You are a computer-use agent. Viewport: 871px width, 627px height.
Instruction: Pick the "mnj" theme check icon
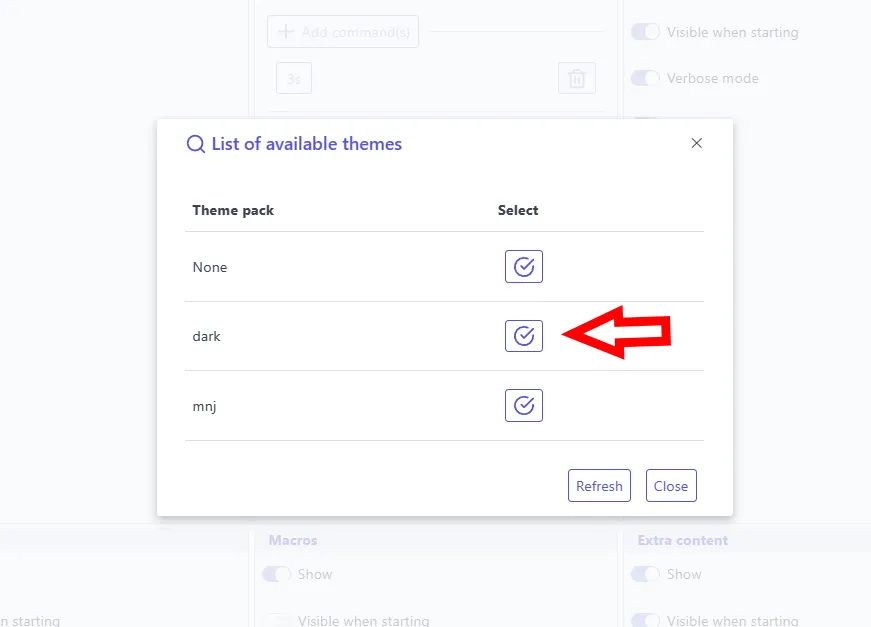click(524, 405)
